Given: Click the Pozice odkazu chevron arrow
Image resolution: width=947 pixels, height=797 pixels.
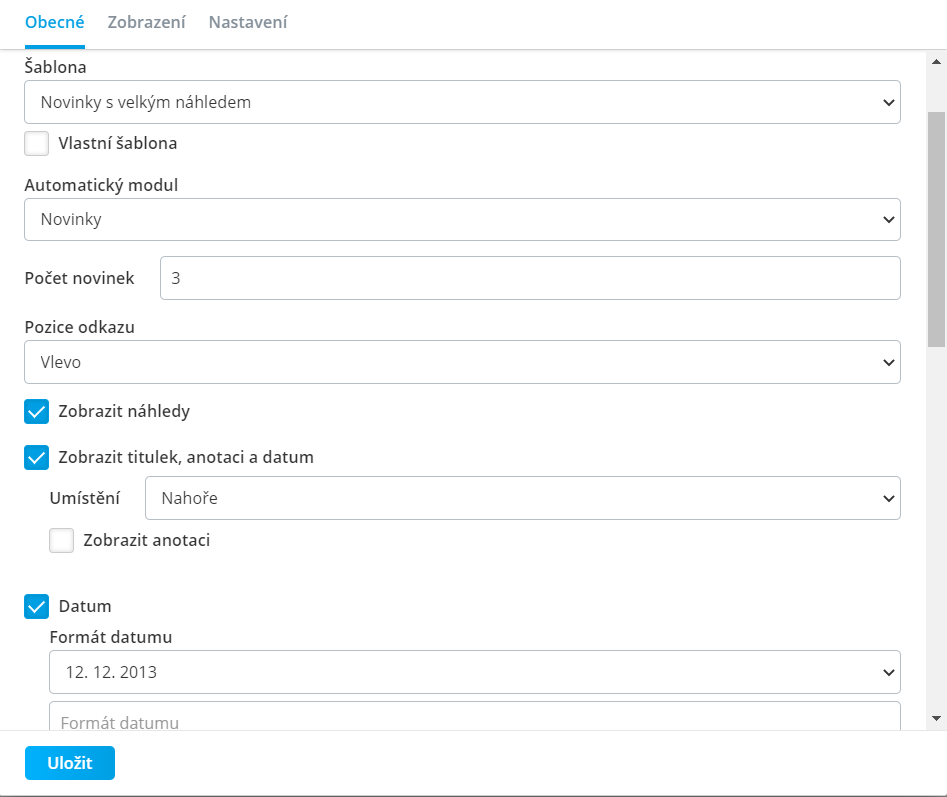Looking at the screenshot, I should coord(888,362).
